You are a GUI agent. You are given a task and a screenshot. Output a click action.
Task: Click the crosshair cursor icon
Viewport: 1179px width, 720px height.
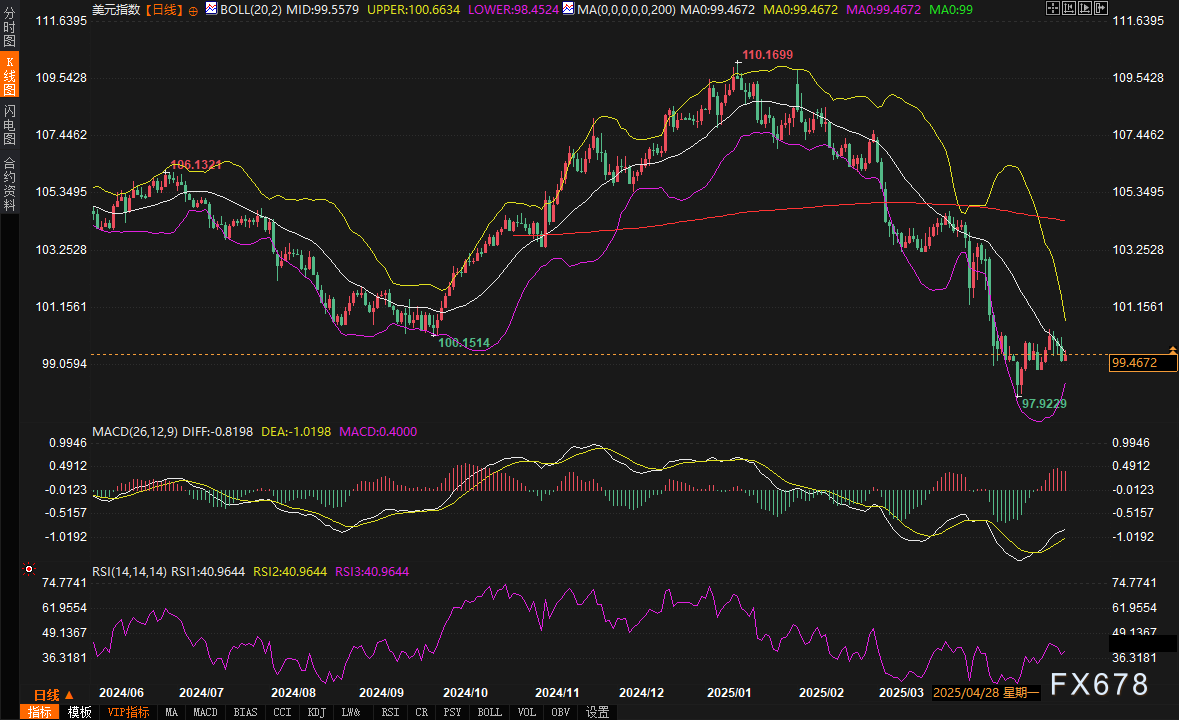point(1053,8)
